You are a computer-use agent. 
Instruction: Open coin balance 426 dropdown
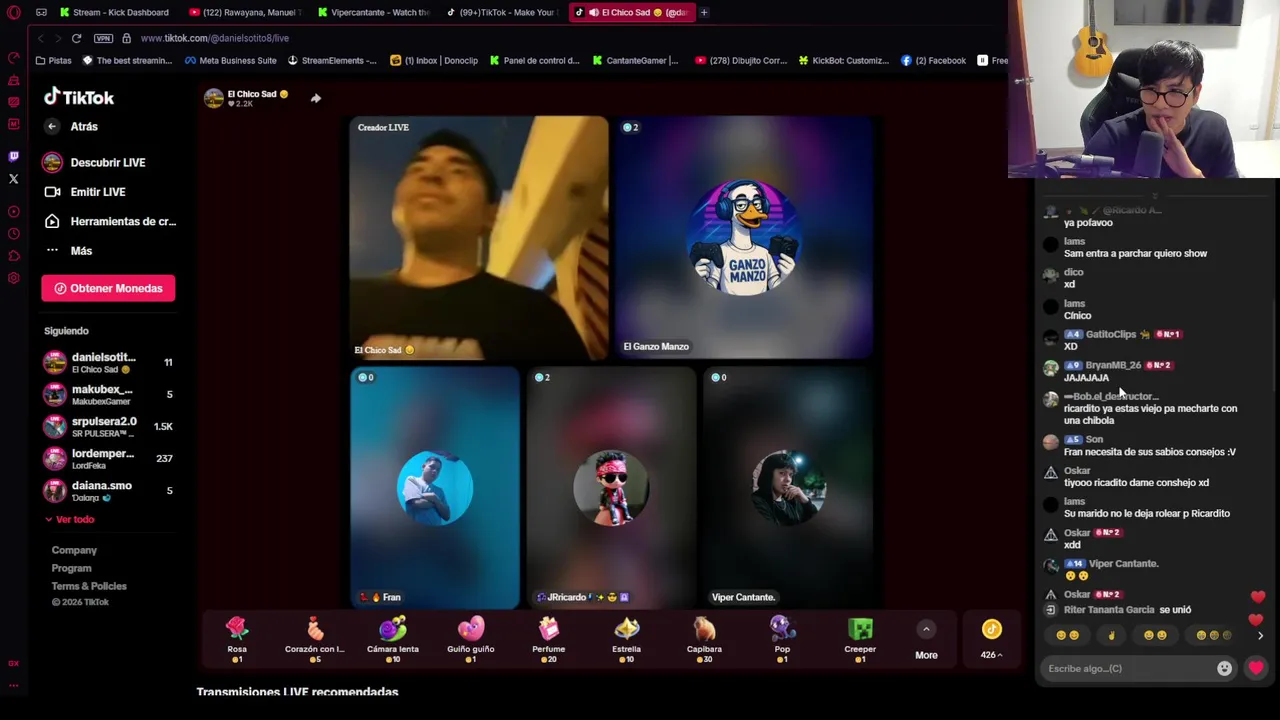[x=991, y=640]
